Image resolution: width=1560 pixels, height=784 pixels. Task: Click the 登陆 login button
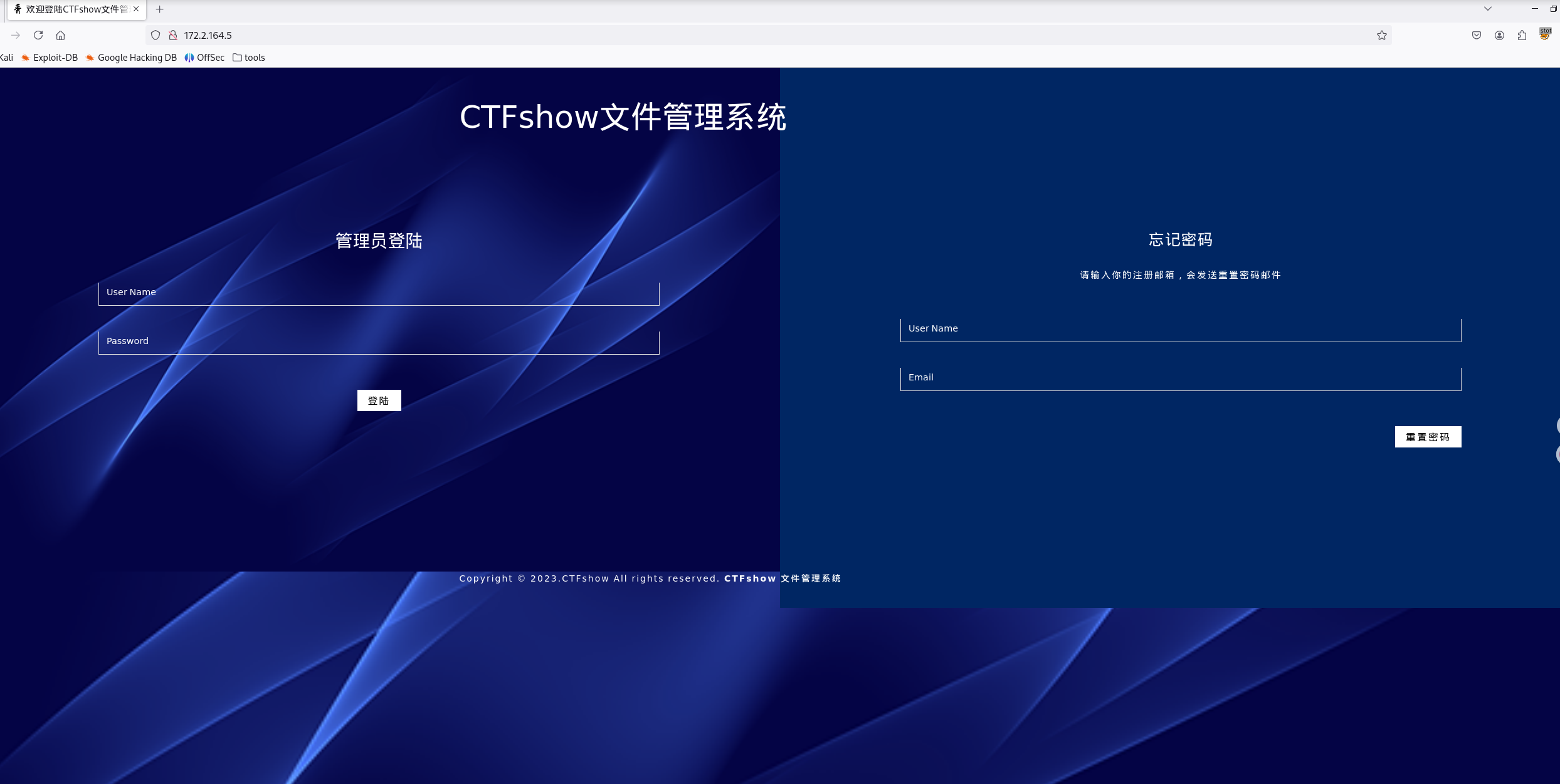coord(379,400)
